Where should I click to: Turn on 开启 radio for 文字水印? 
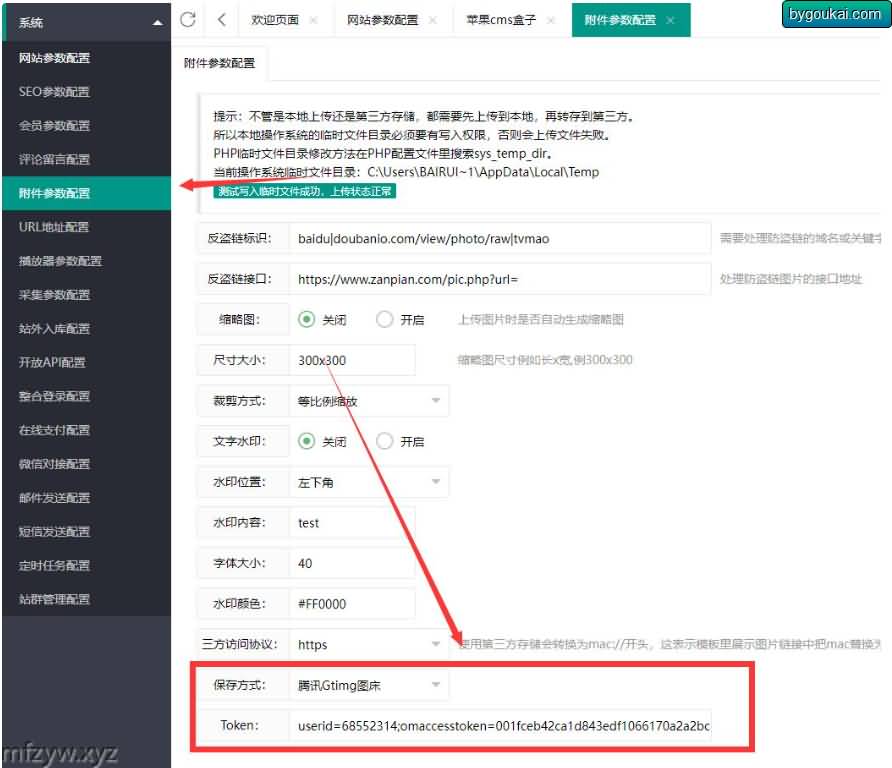385,441
